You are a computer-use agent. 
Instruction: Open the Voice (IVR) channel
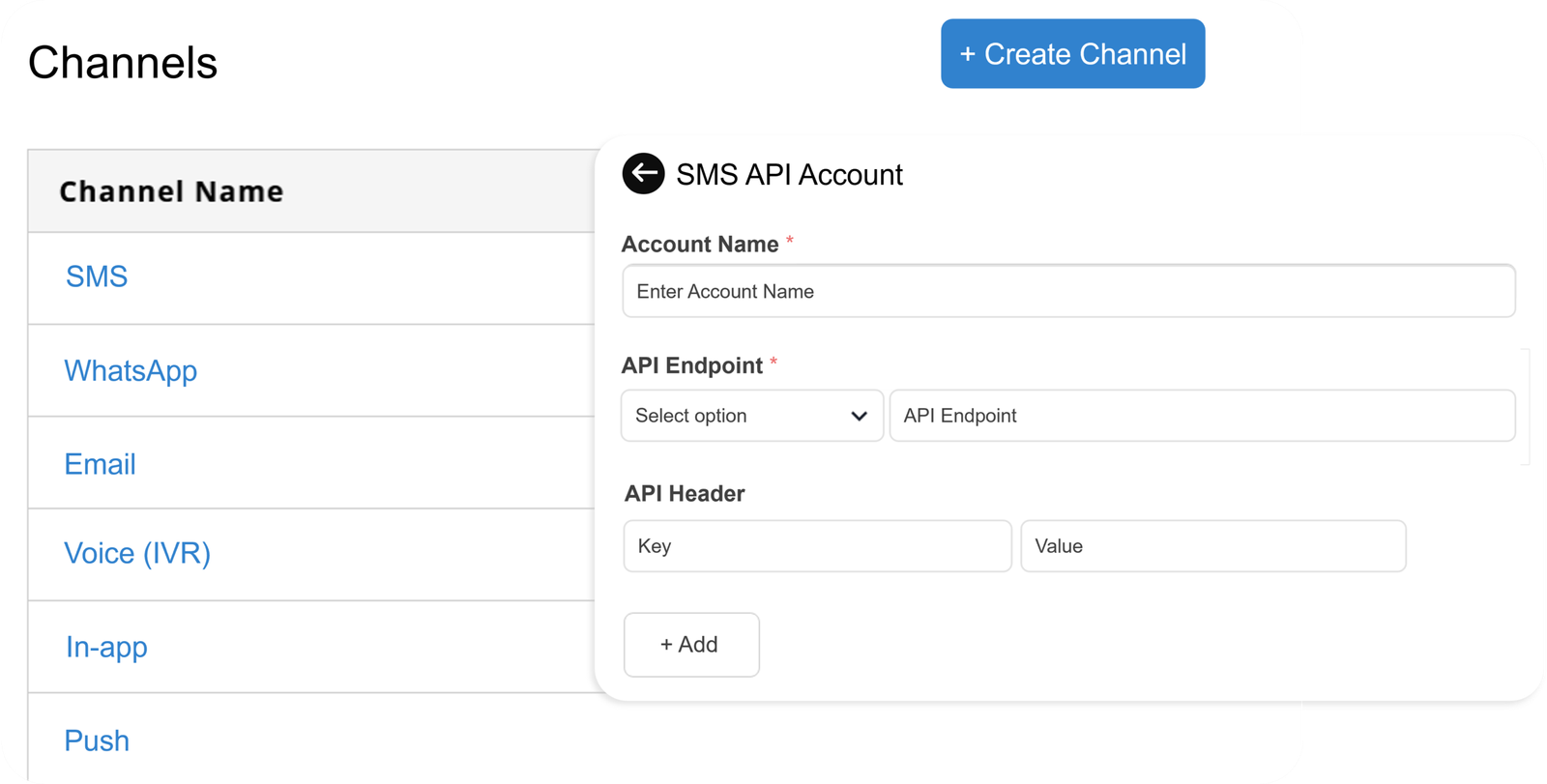137,554
